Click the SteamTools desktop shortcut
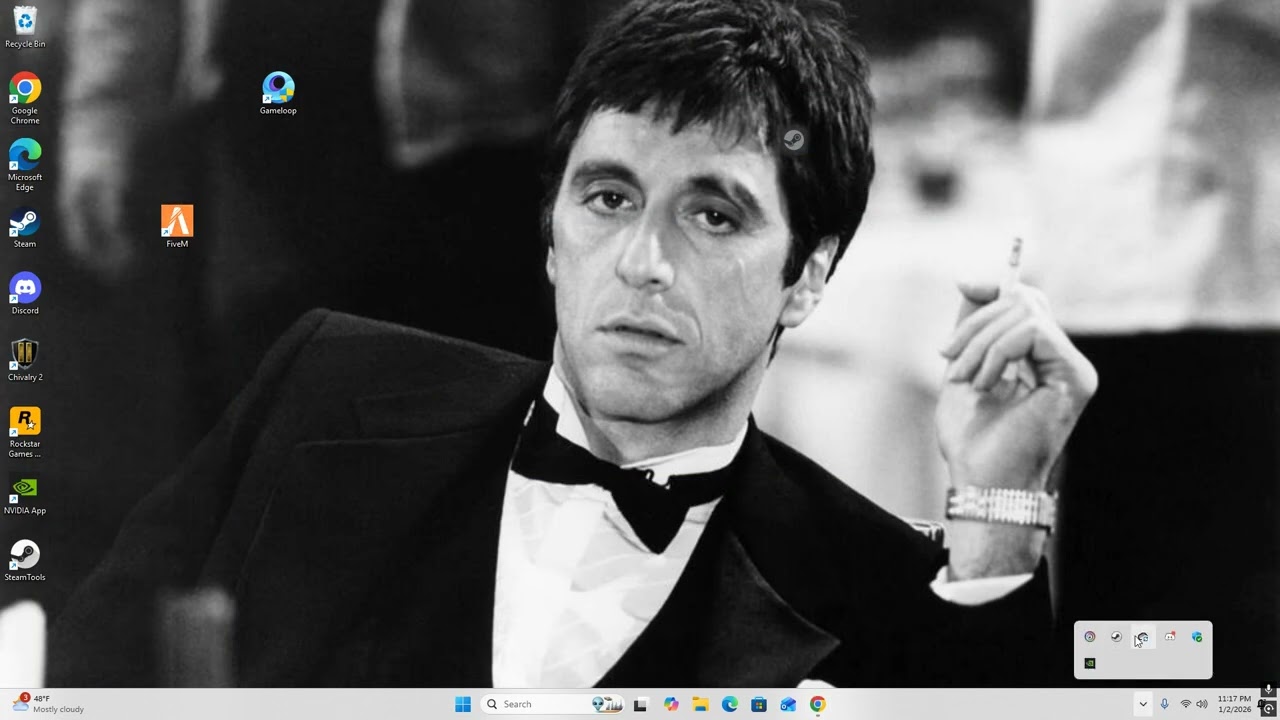This screenshot has height=720, width=1280. point(25,561)
